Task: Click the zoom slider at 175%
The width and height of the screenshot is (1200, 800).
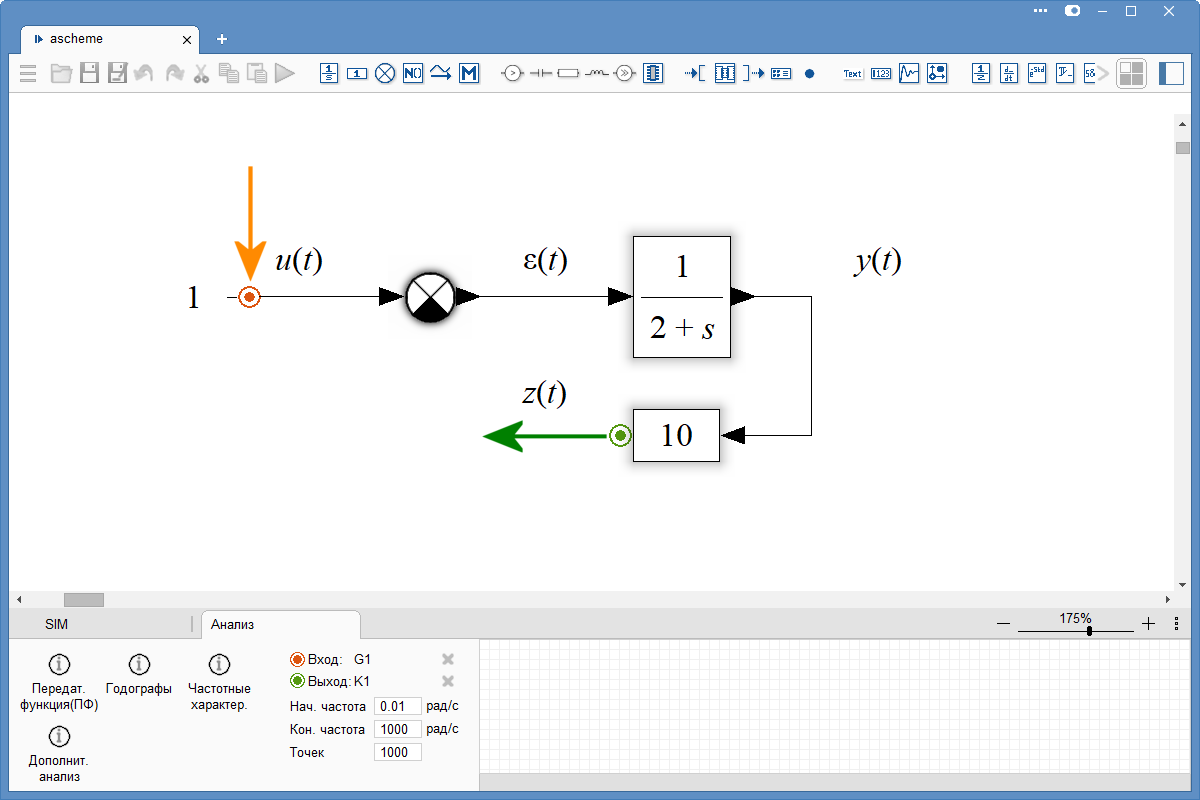Action: pos(1088,630)
